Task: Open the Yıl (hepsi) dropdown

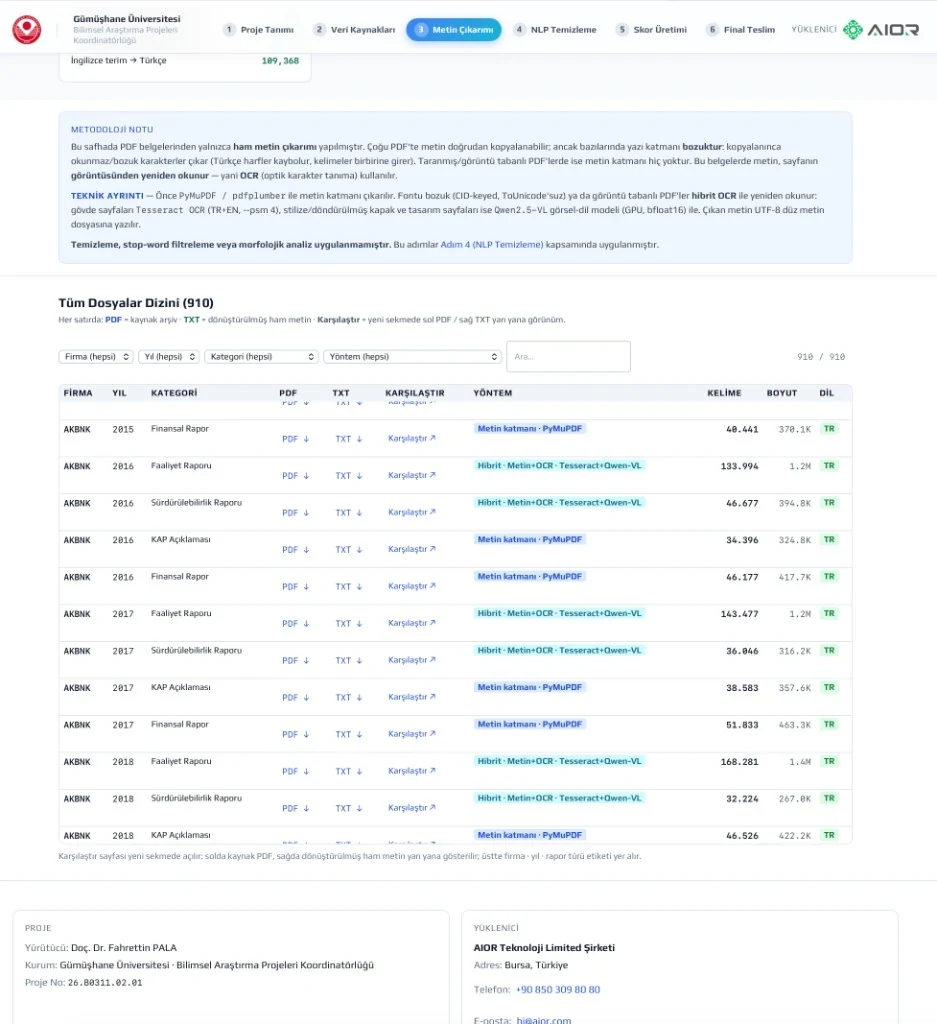Action: click(168, 357)
